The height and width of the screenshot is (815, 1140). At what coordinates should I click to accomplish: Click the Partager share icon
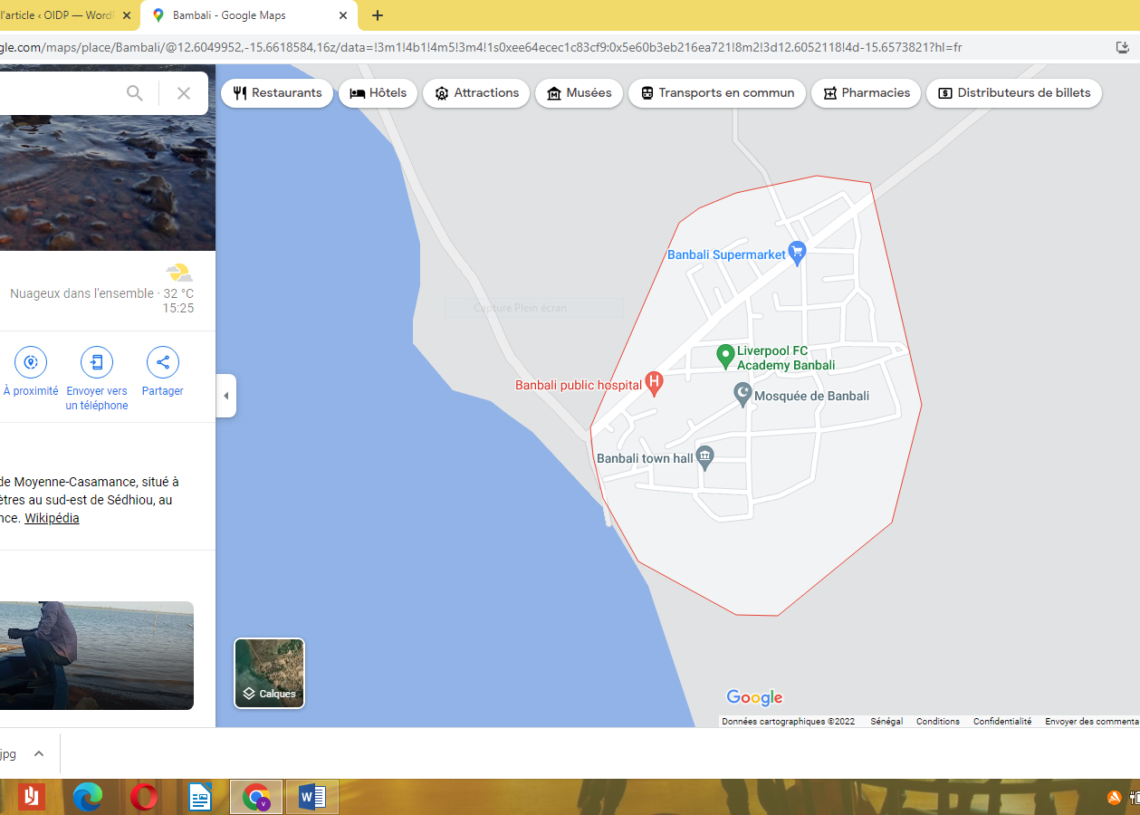[162, 362]
